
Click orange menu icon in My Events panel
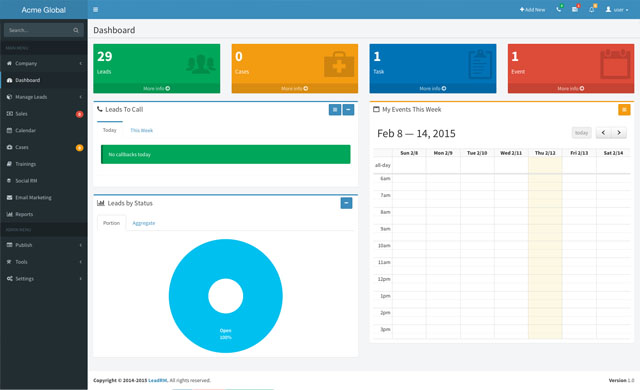coord(624,109)
